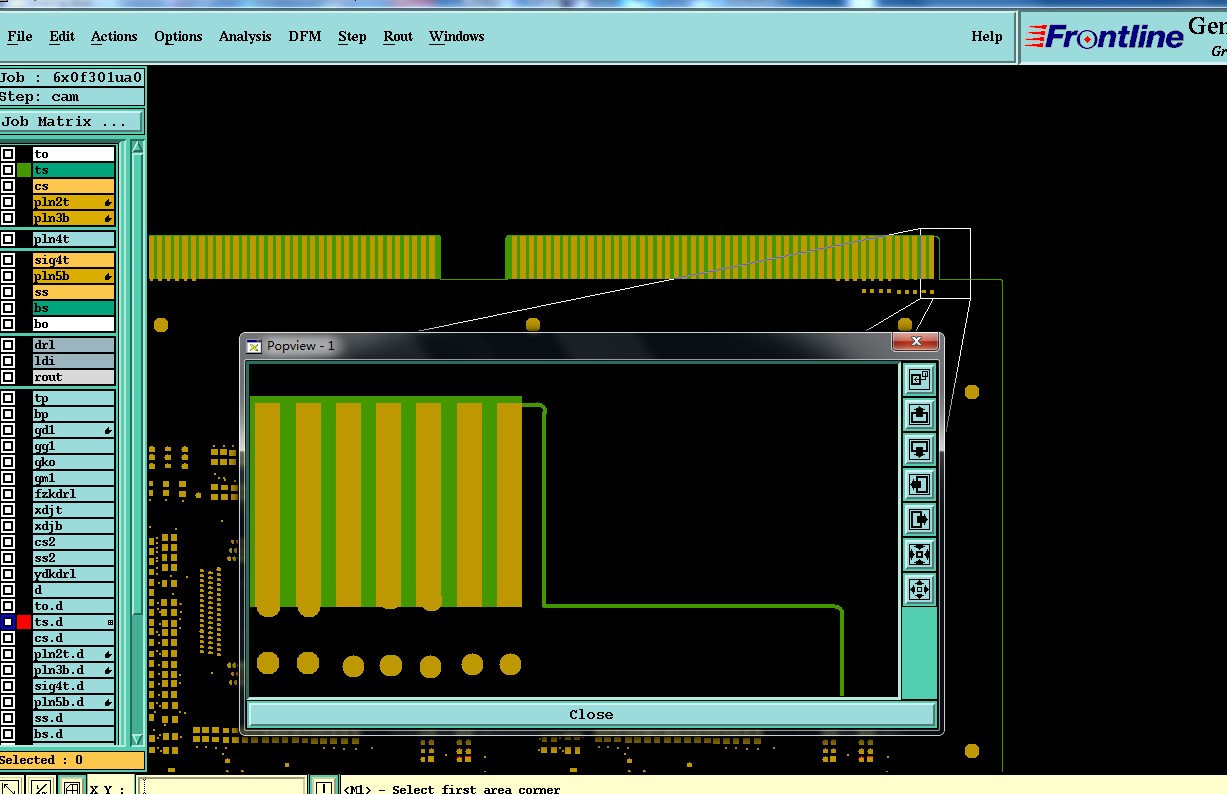Click the green color swatch of the ts layer
This screenshot has width=1227, height=794.
(24, 170)
